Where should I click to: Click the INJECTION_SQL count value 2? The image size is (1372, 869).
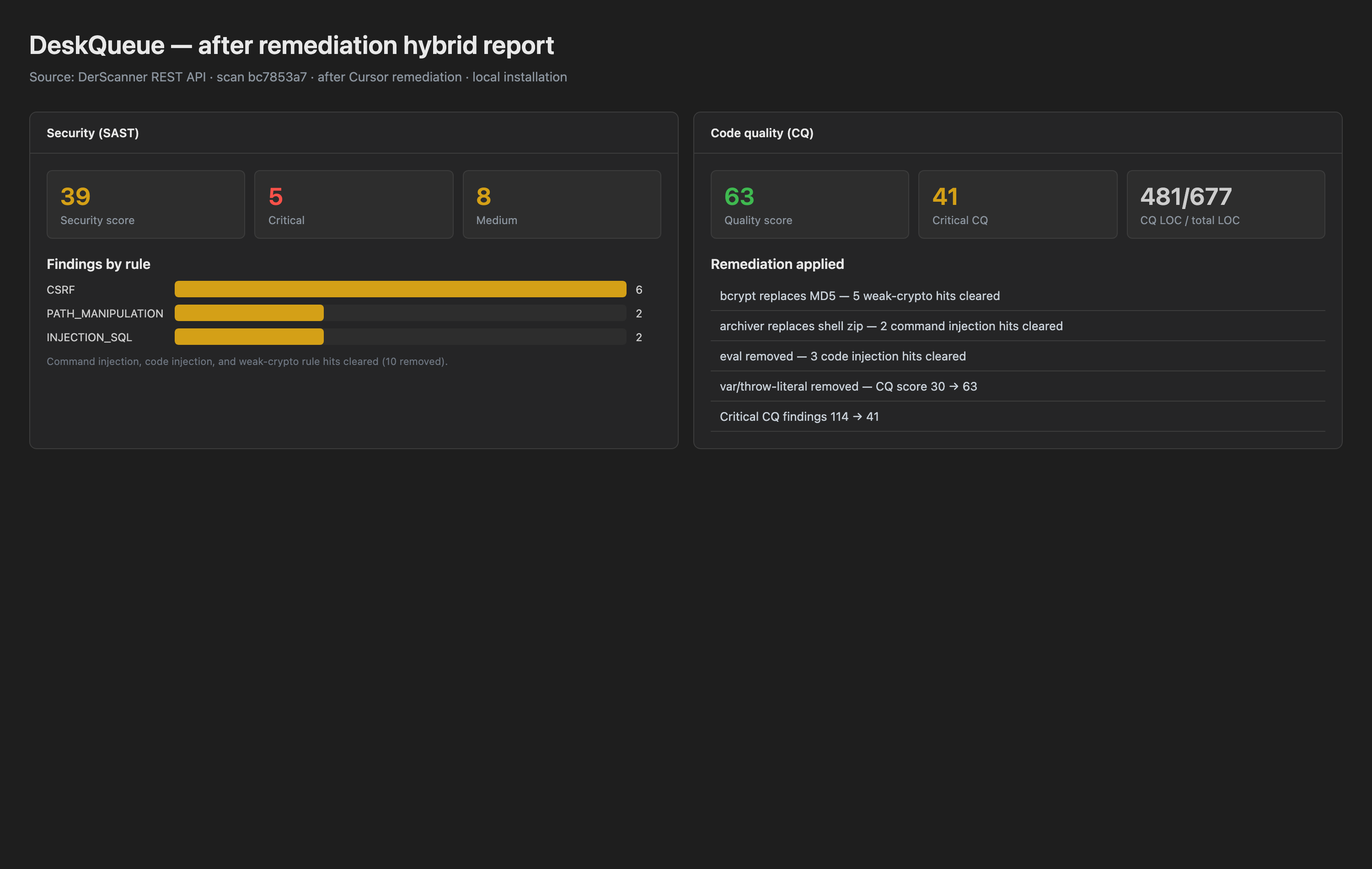click(x=639, y=338)
